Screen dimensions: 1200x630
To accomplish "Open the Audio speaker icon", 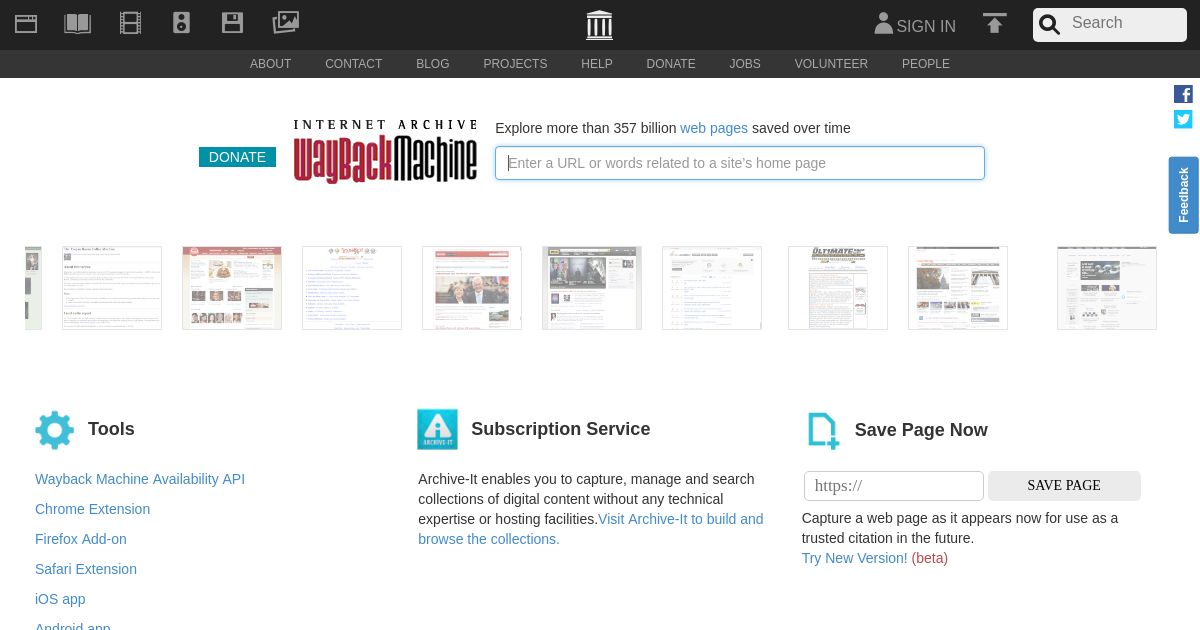I will pyautogui.click(x=181, y=23).
